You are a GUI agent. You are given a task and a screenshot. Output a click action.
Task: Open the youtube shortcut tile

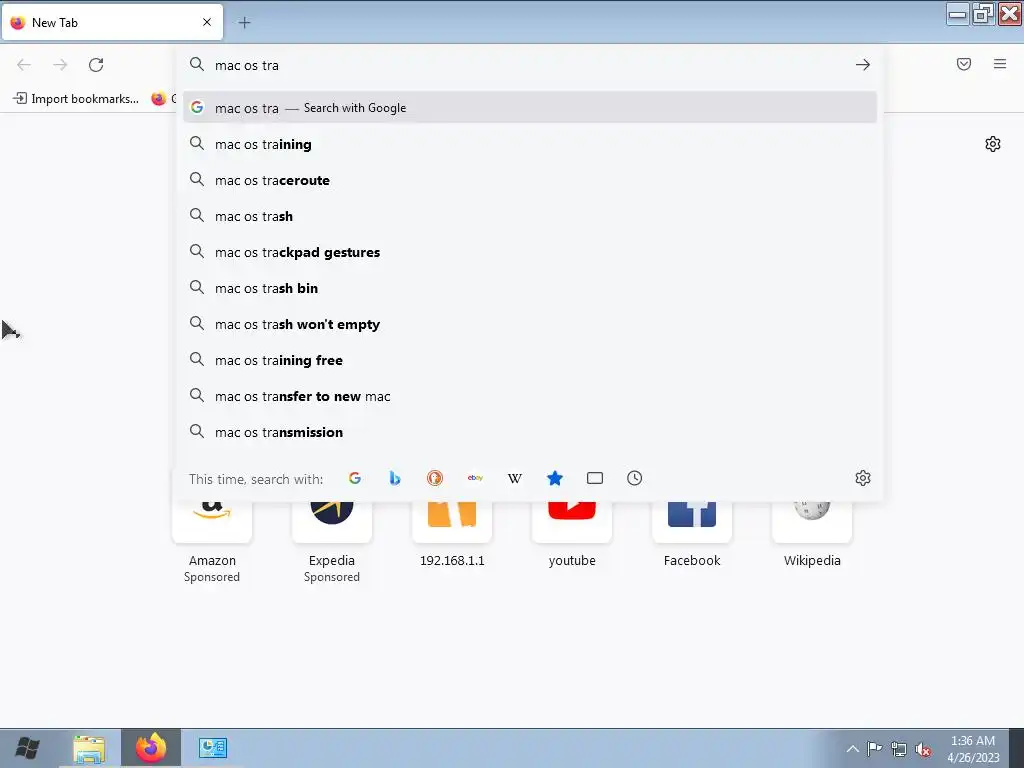click(x=572, y=536)
